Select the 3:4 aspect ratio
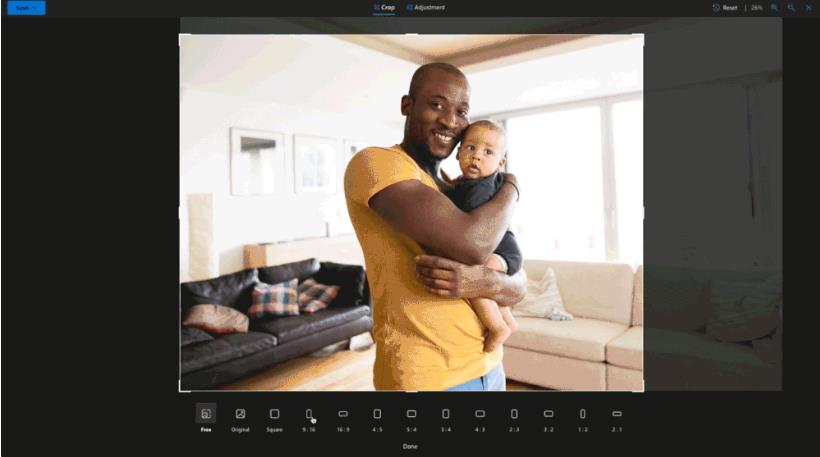 pos(446,414)
